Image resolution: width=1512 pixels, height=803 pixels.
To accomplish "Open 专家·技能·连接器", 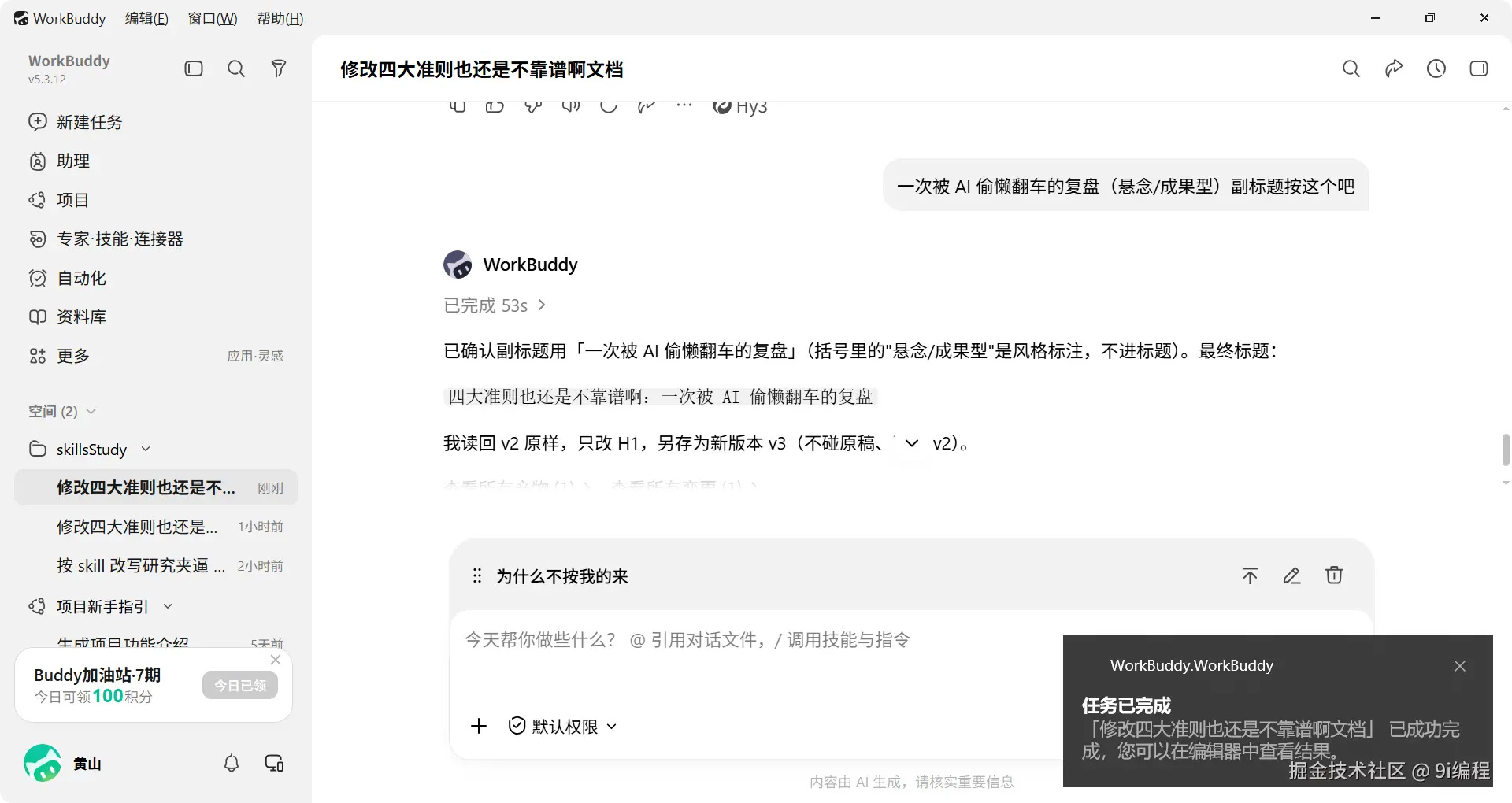I will 155,239.
